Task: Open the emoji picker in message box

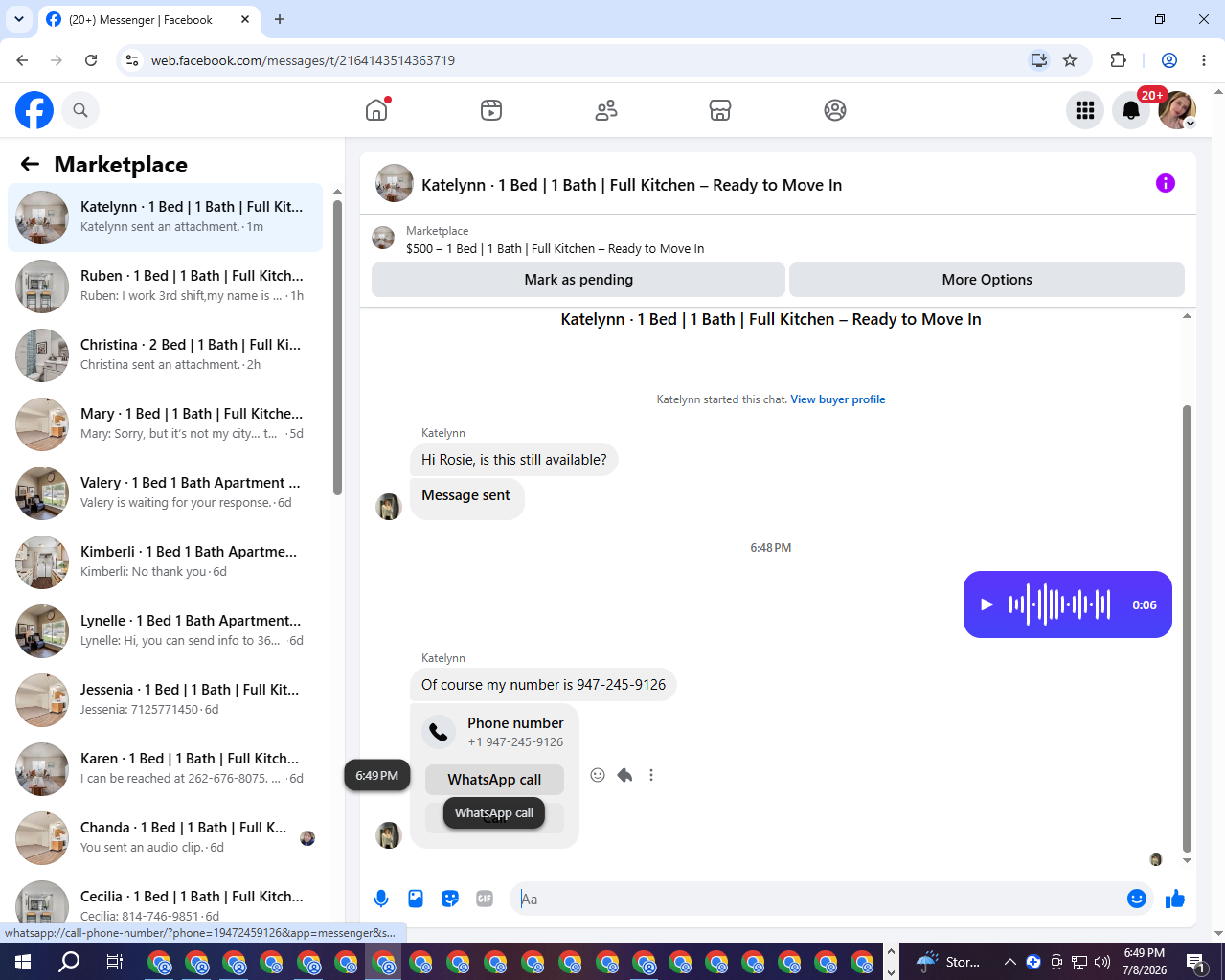Action: click(x=1137, y=899)
